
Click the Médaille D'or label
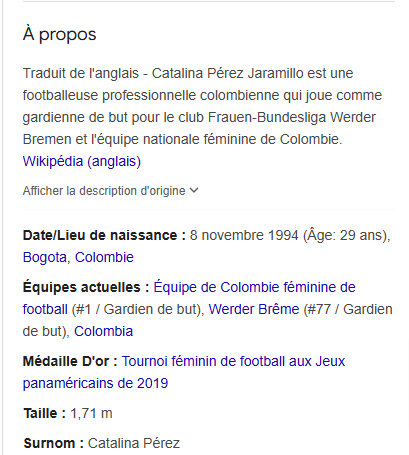(x=70, y=361)
